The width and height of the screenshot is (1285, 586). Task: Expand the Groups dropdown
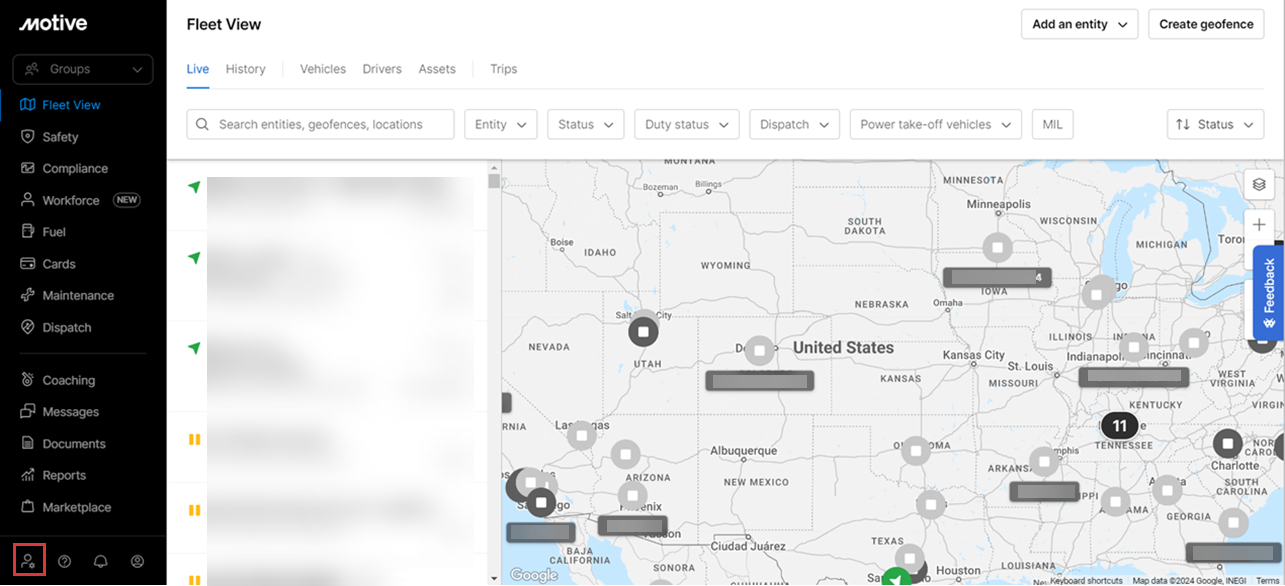click(83, 70)
